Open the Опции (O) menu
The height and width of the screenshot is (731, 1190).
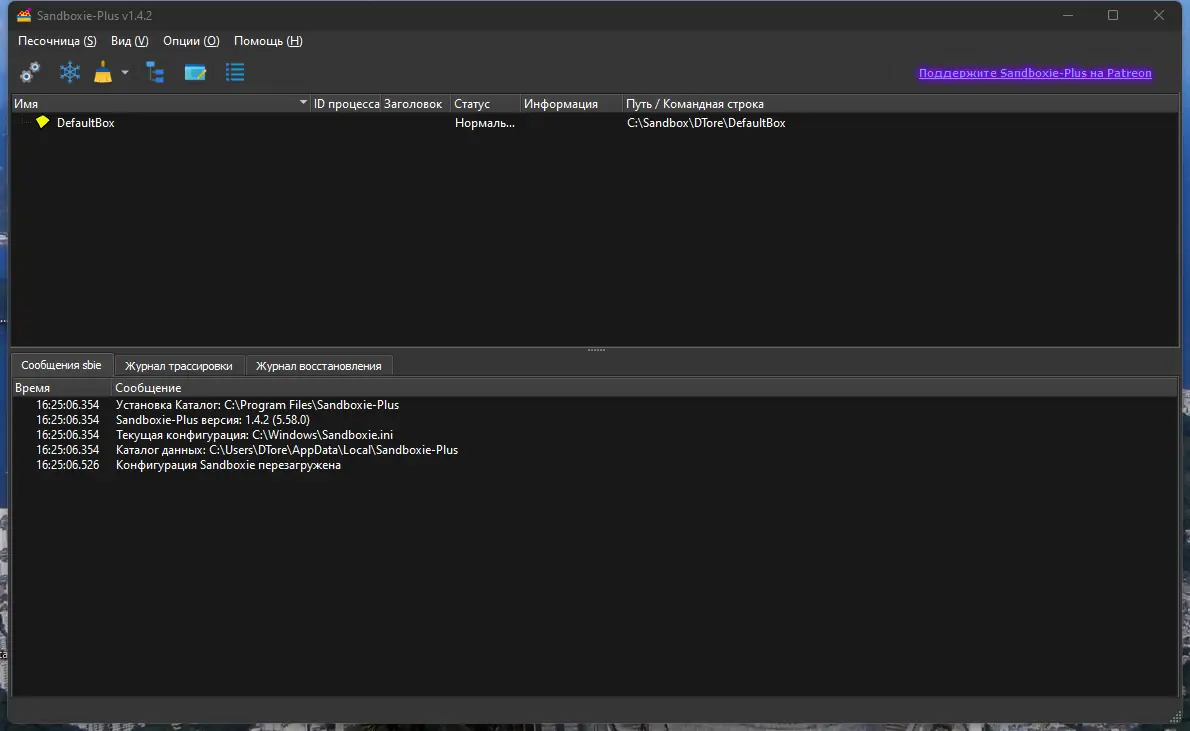tap(190, 41)
